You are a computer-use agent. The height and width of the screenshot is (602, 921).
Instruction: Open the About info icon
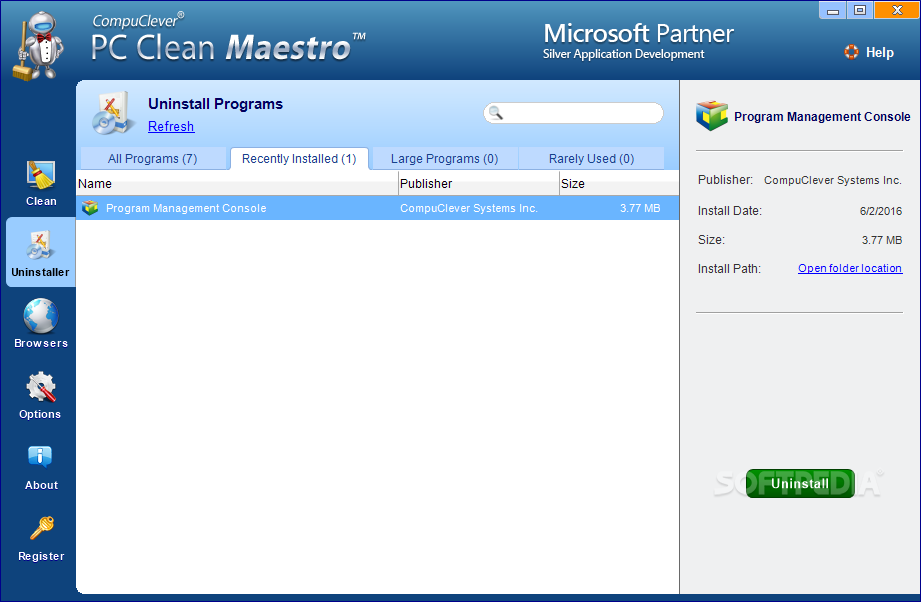[40, 456]
